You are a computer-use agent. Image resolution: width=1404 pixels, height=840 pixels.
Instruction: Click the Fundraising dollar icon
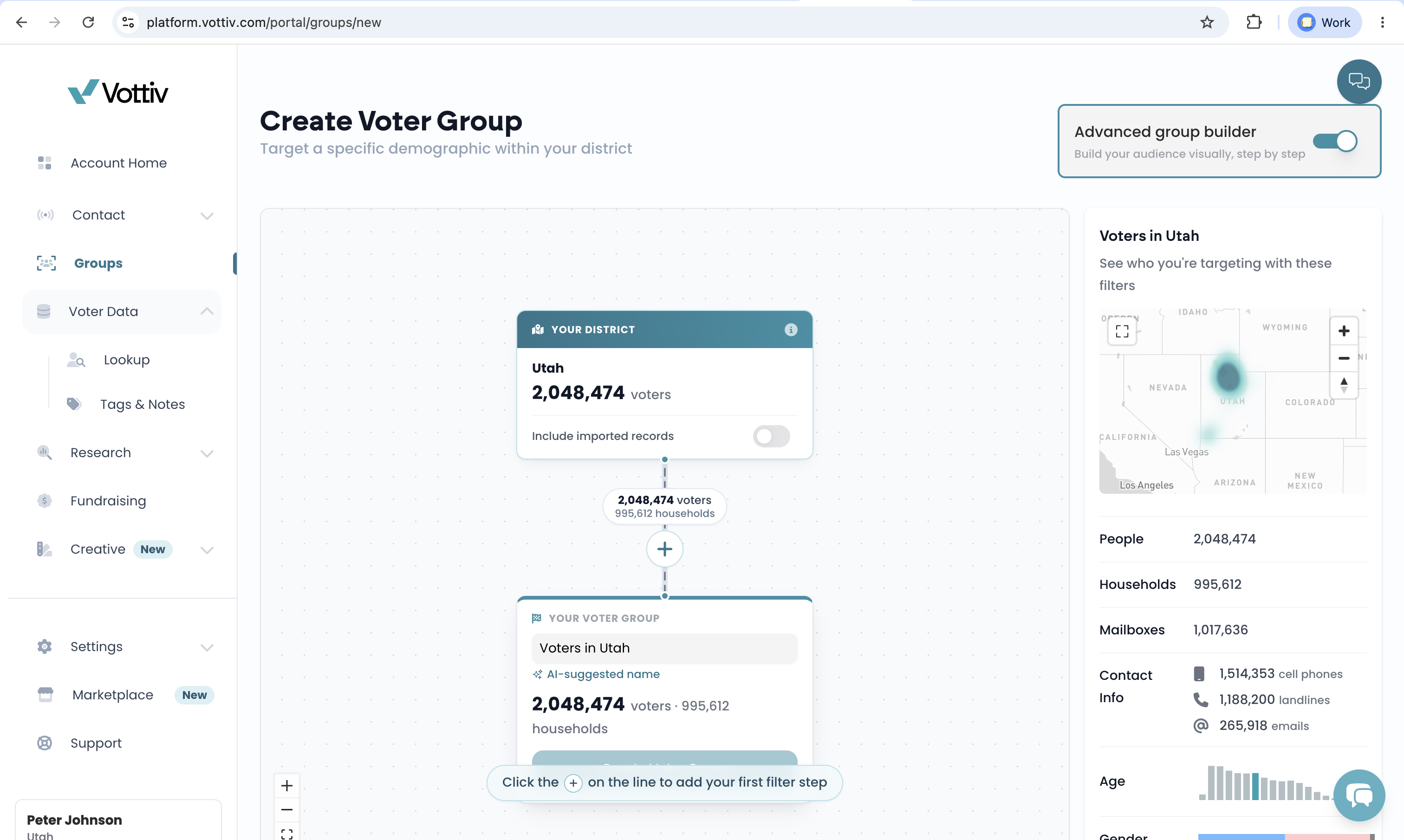click(x=44, y=501)
